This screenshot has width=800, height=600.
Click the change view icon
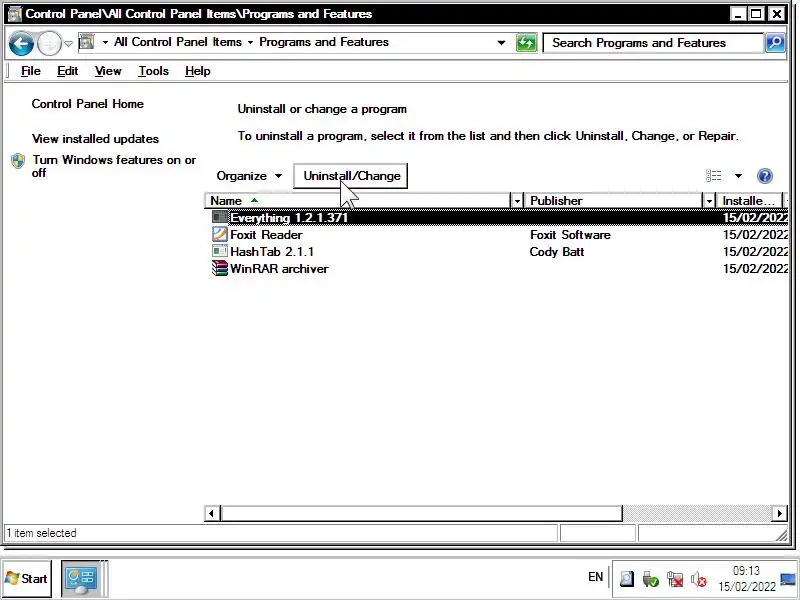pyautogui.click(x=714, y=176)
